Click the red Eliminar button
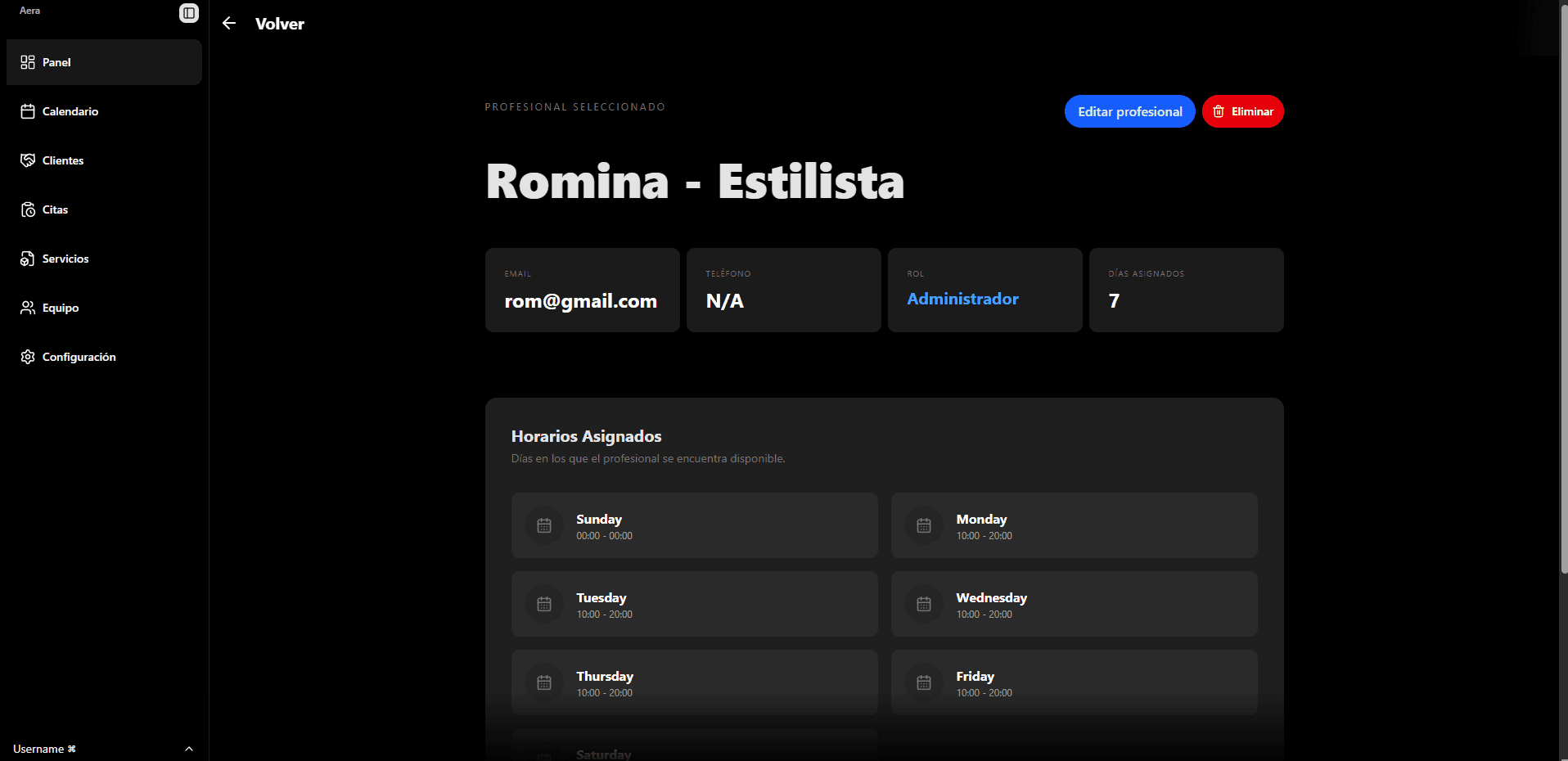Viewport: 1568px width, 761px height. [x=1242, y=111]
